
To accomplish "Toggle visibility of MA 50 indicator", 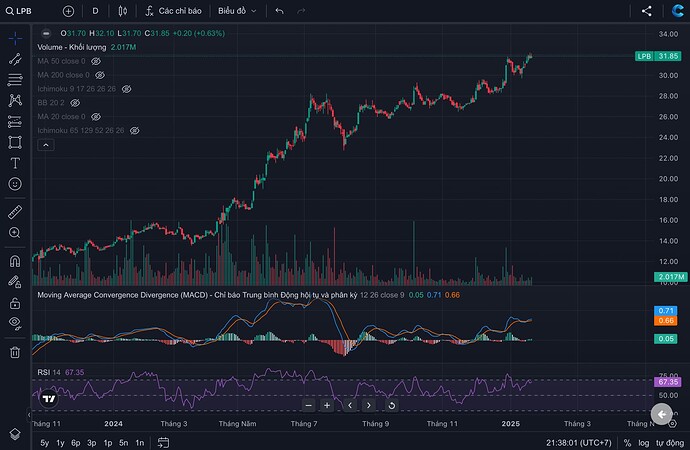I will [x=96, y=61].
